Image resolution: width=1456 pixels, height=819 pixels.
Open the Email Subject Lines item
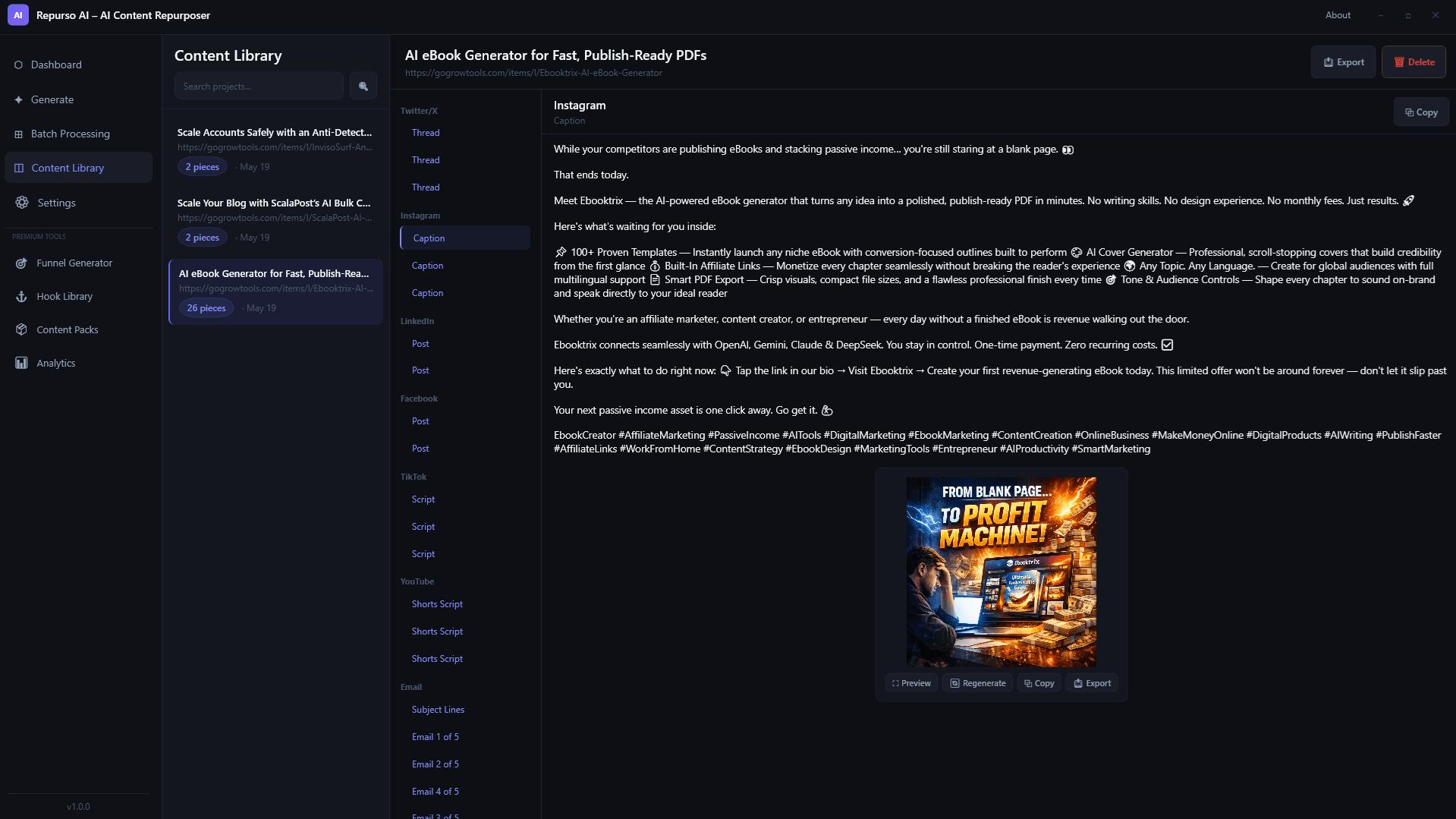464,710
